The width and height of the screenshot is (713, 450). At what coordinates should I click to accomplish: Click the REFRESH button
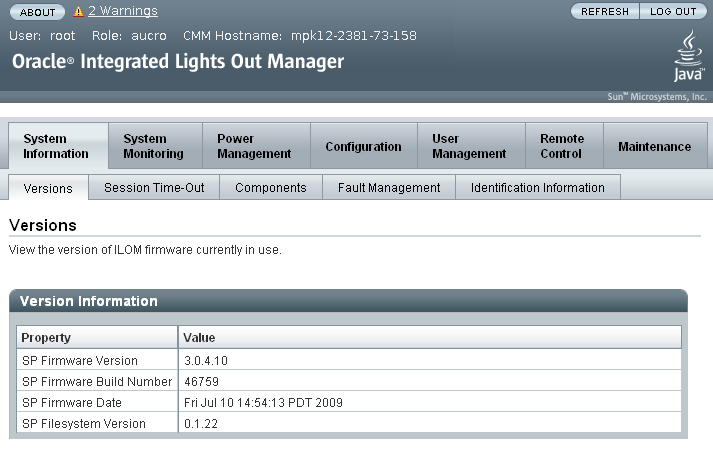(605, 11)
